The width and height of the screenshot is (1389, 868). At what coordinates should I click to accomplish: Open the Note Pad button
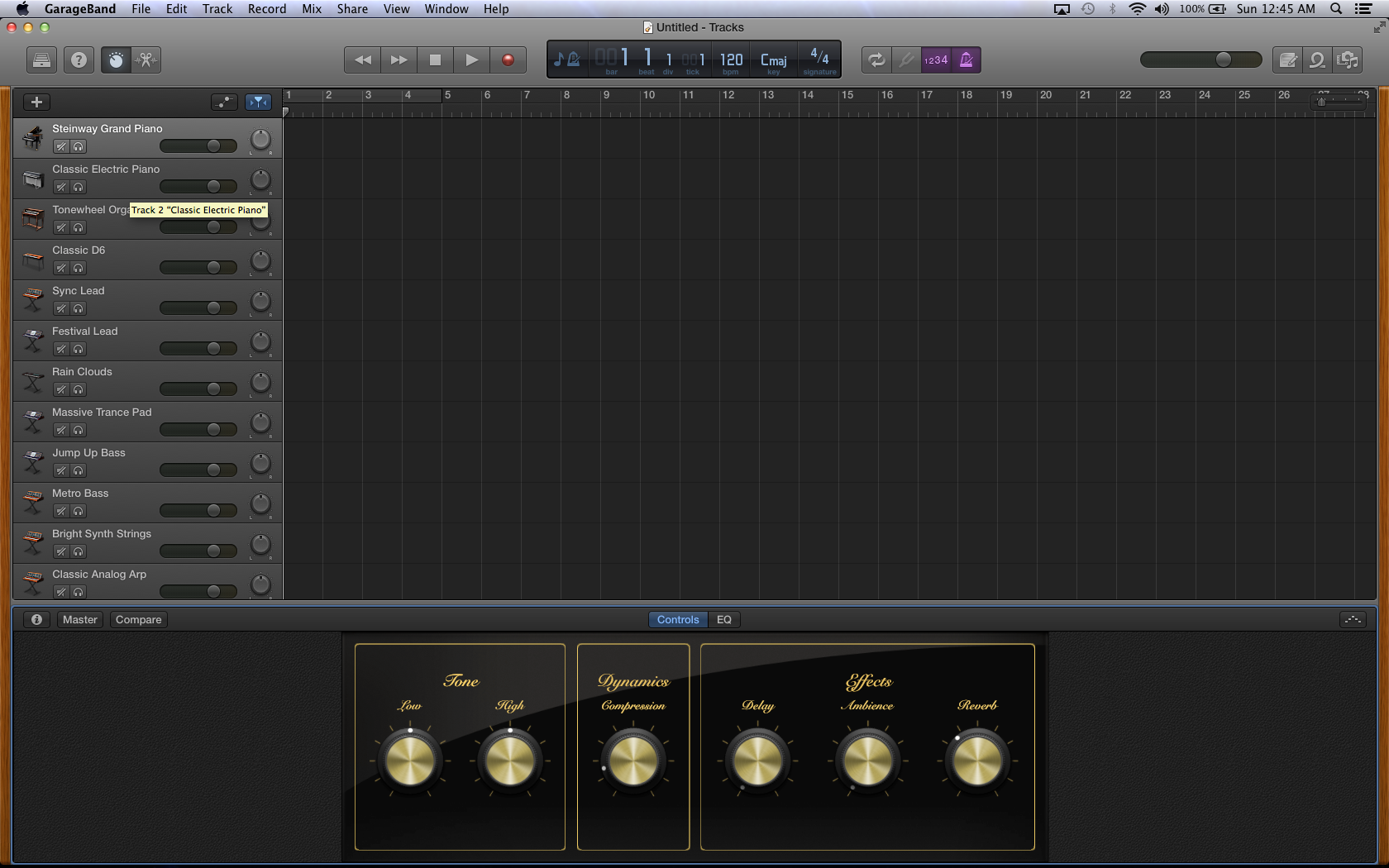pos(1287,60)
